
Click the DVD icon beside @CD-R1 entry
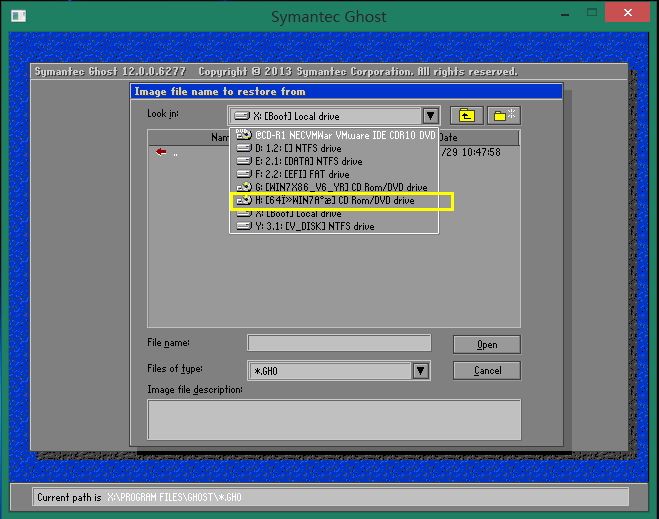point(244,134)
